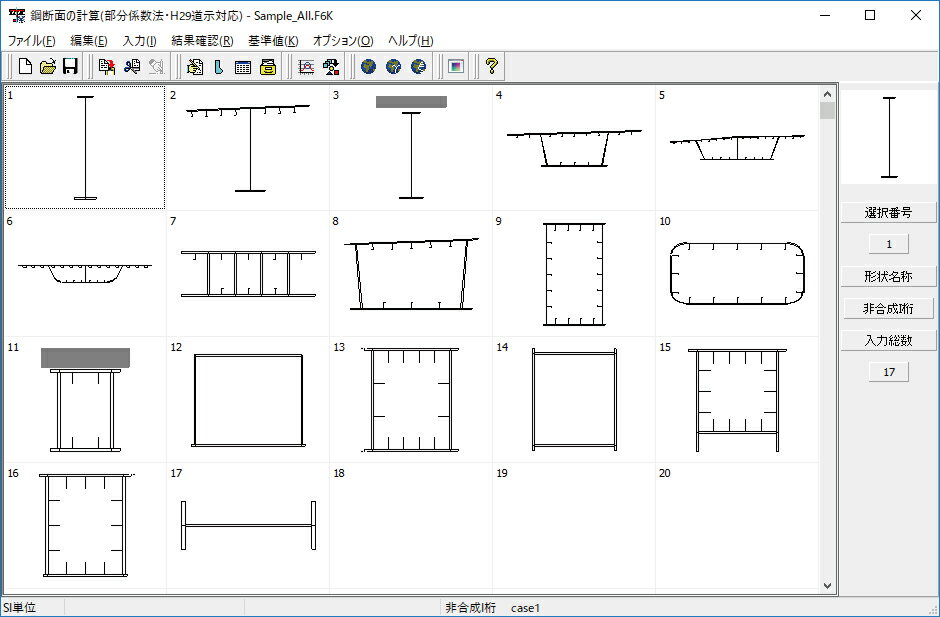This screenshot has height=617, width=940.
Task: Select section 7 multi-cell box thumbnail
Action: click(x=248, y=273)
